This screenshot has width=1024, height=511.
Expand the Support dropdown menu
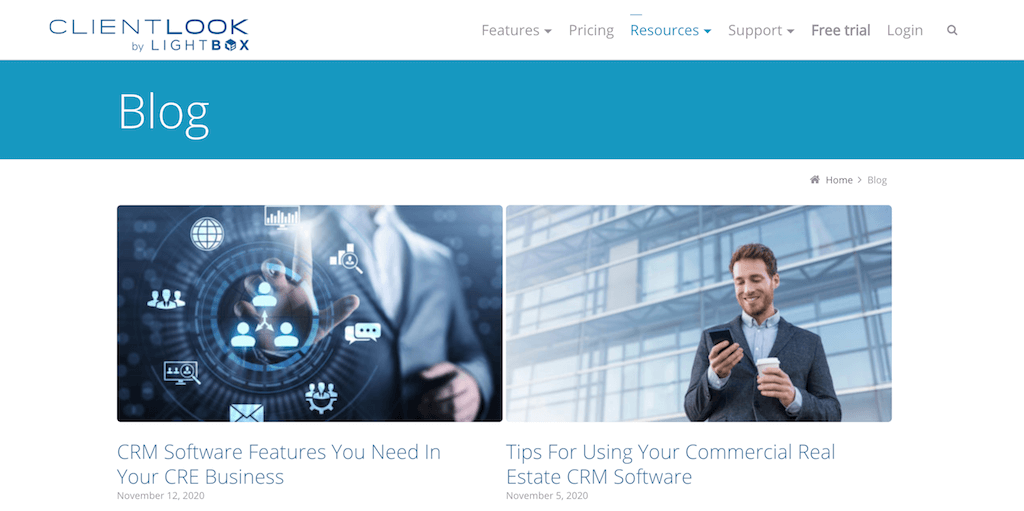coord(761,30)
